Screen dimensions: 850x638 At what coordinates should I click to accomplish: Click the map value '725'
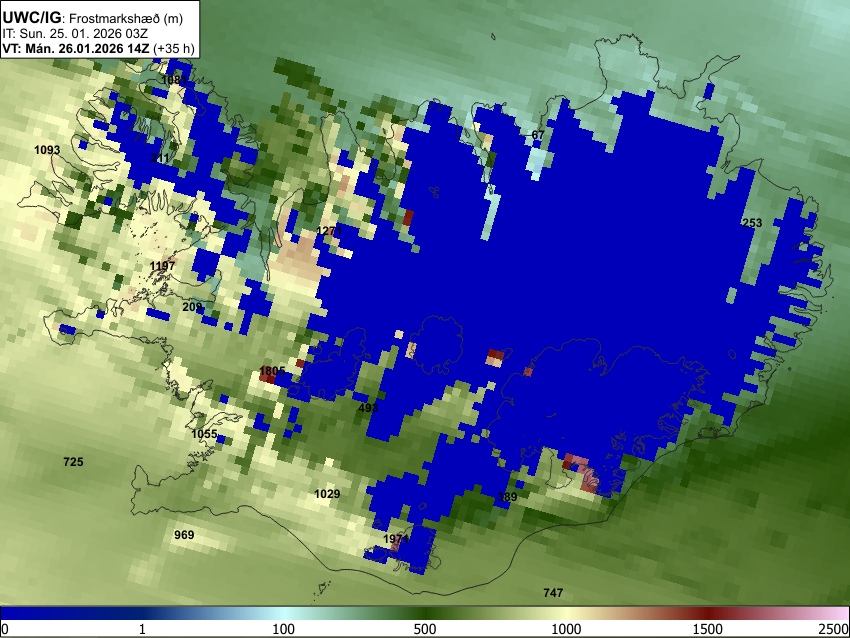pyautogui.click(x=73, y=462)
